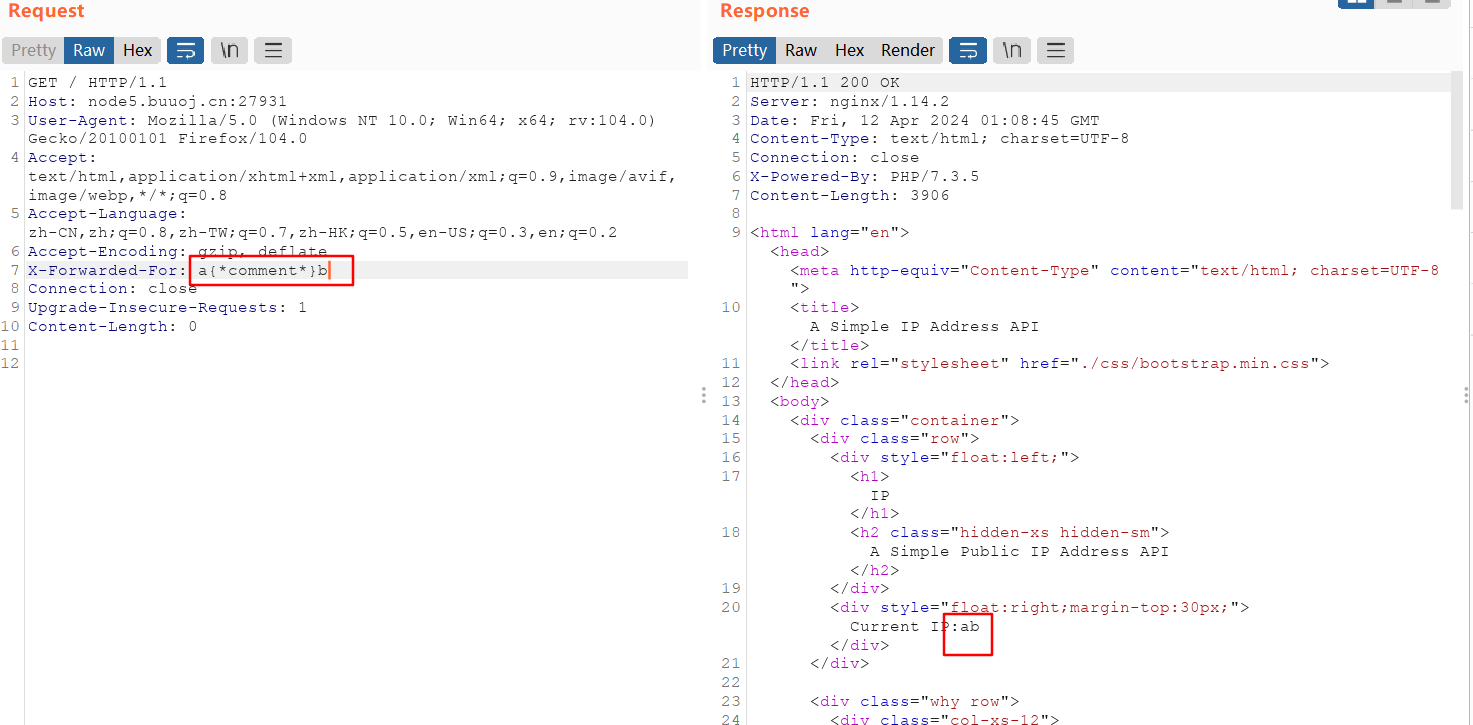Click the Accept-Encoding header line

[177, 251]
